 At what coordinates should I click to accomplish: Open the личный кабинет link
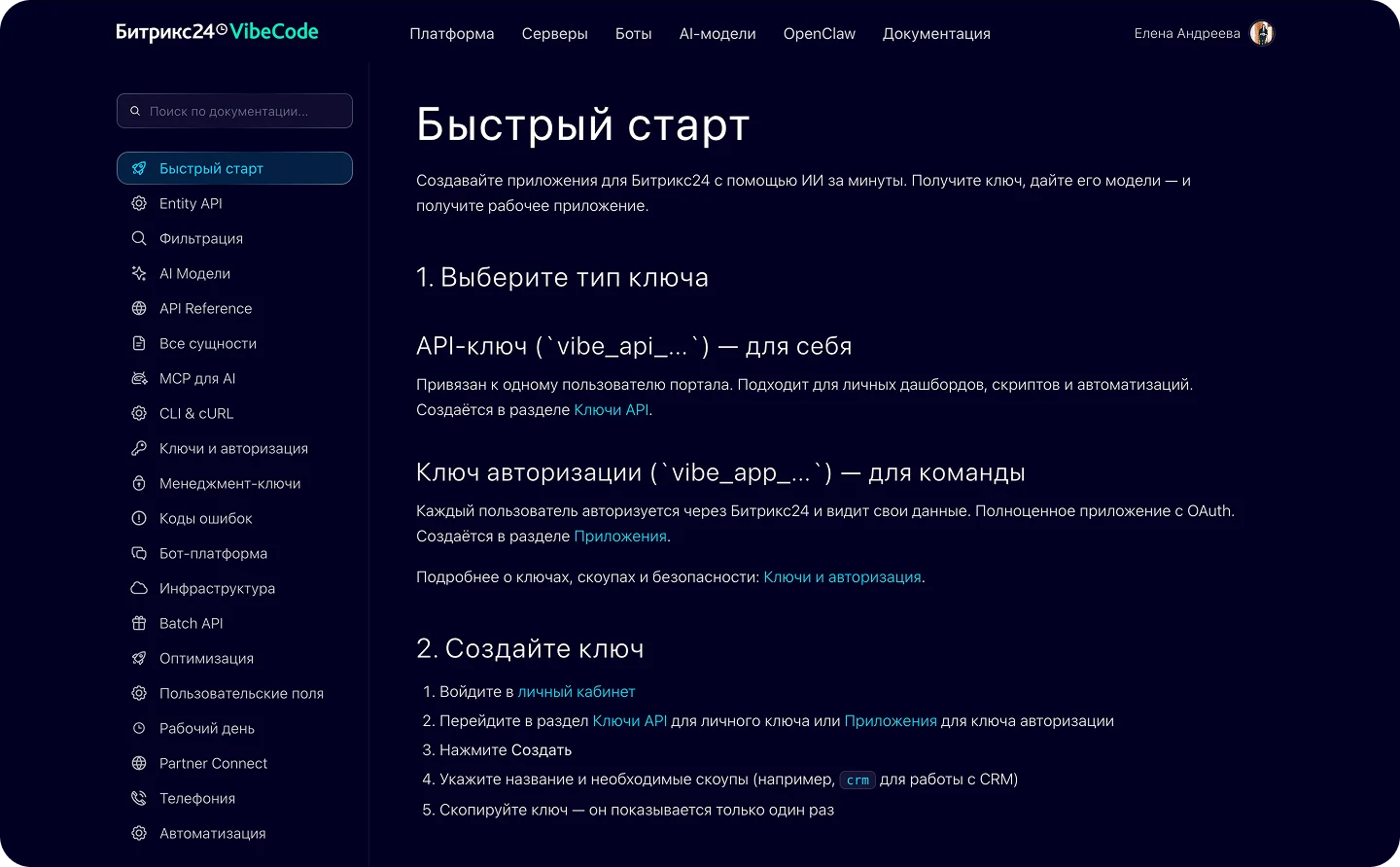click(577, 691)
